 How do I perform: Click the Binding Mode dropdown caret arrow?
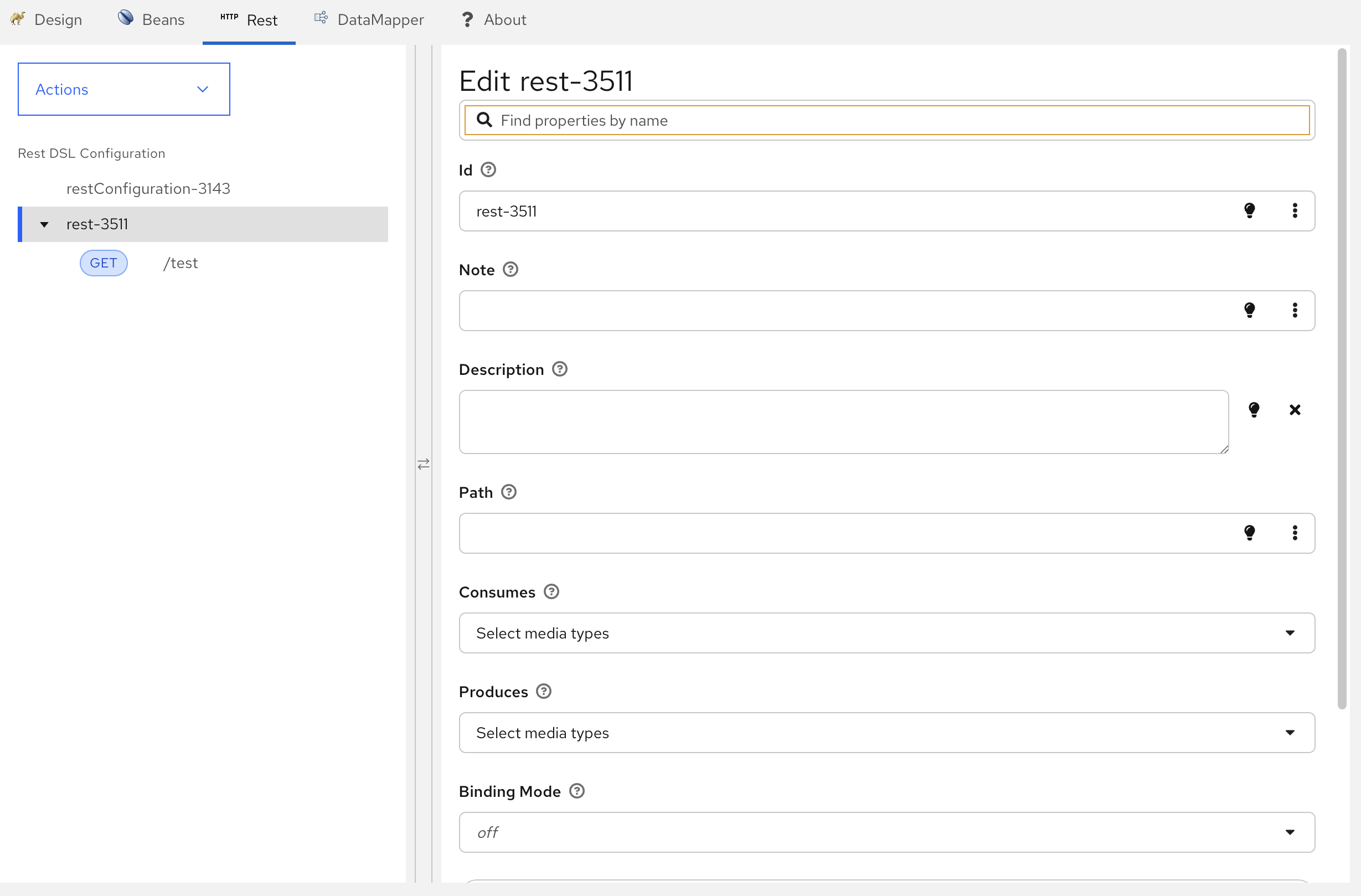pyautogui.click(x=1290, y=832)
